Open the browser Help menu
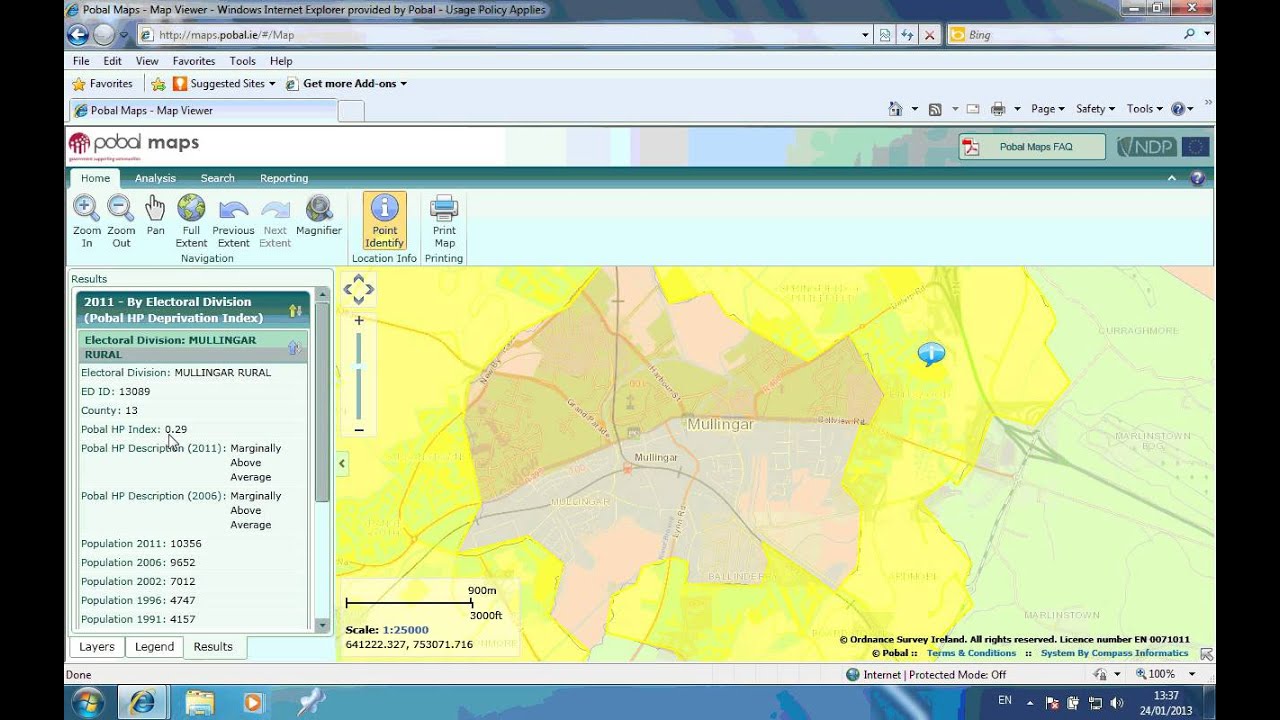The width and height of the screenshot is (1280, 720). 281,61
